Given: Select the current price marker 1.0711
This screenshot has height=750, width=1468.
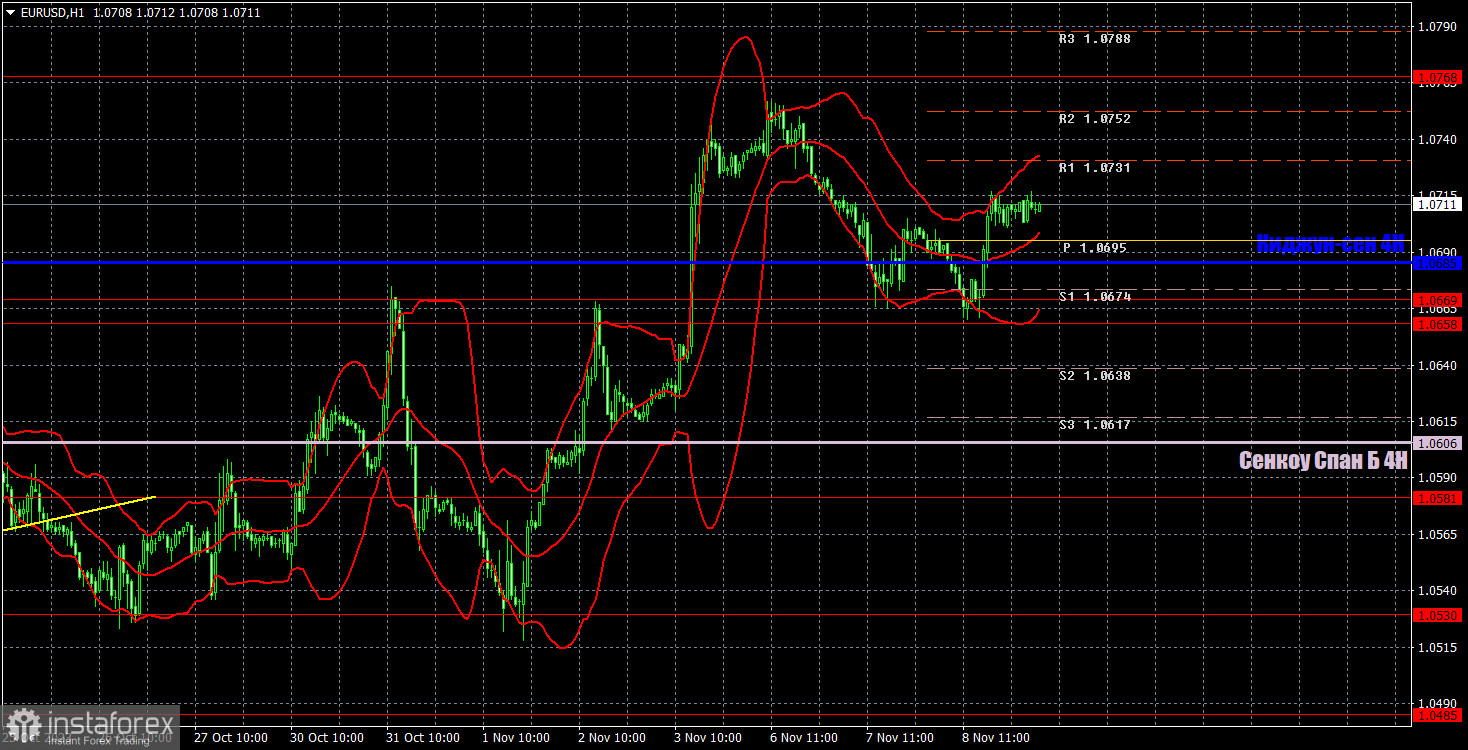Looking at the screenshot, I should point(1438,204).
